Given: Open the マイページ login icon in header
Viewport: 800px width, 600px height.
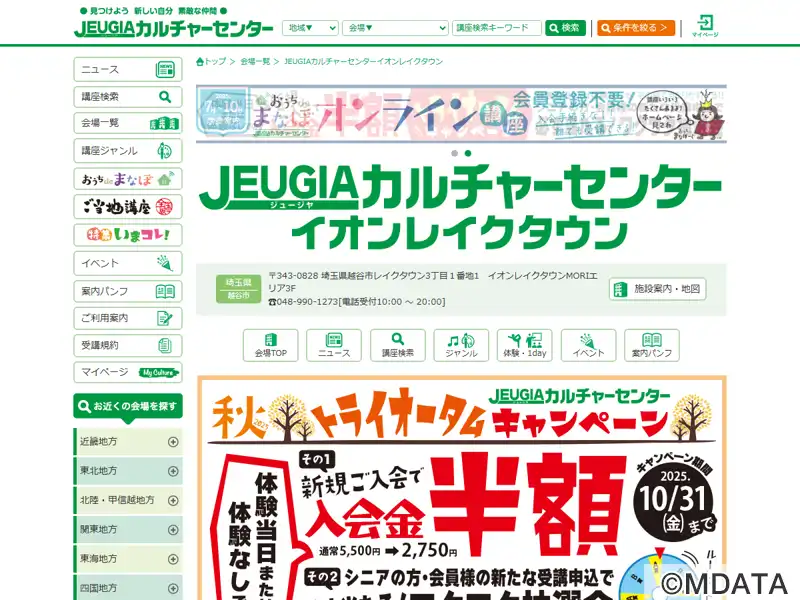Looking at the screenshot, I should [705, 26].
